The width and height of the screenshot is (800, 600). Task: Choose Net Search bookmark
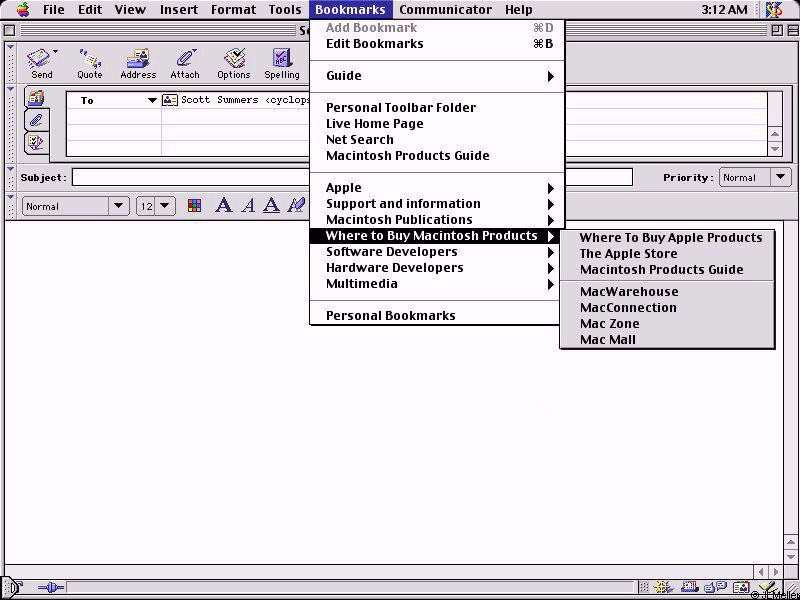(x=437, y=140)
